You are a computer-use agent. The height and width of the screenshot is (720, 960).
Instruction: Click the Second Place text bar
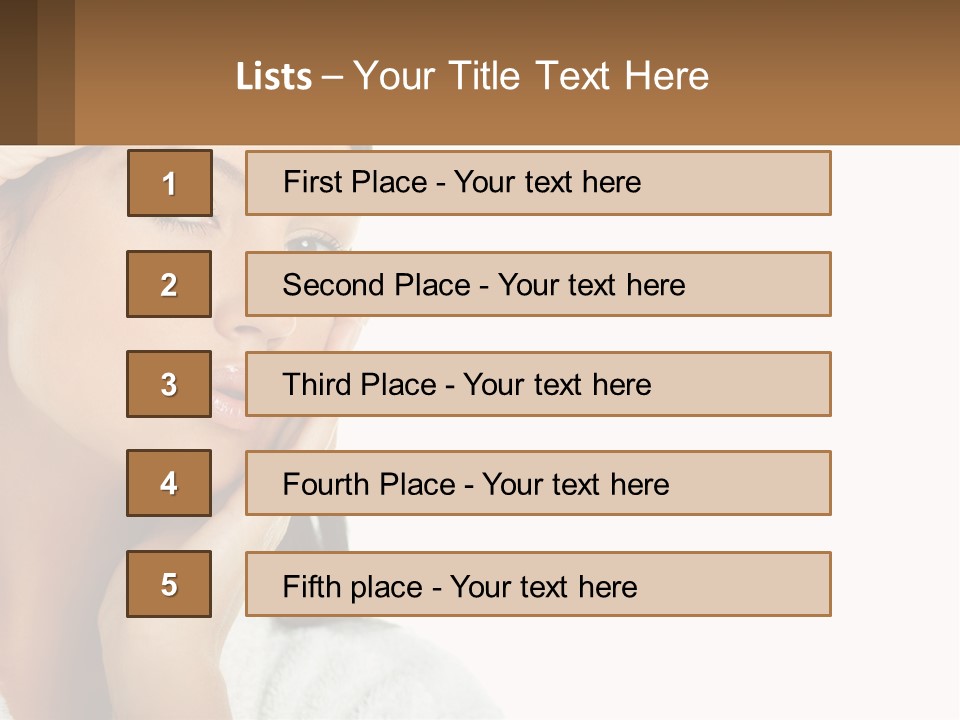[538, 284]
